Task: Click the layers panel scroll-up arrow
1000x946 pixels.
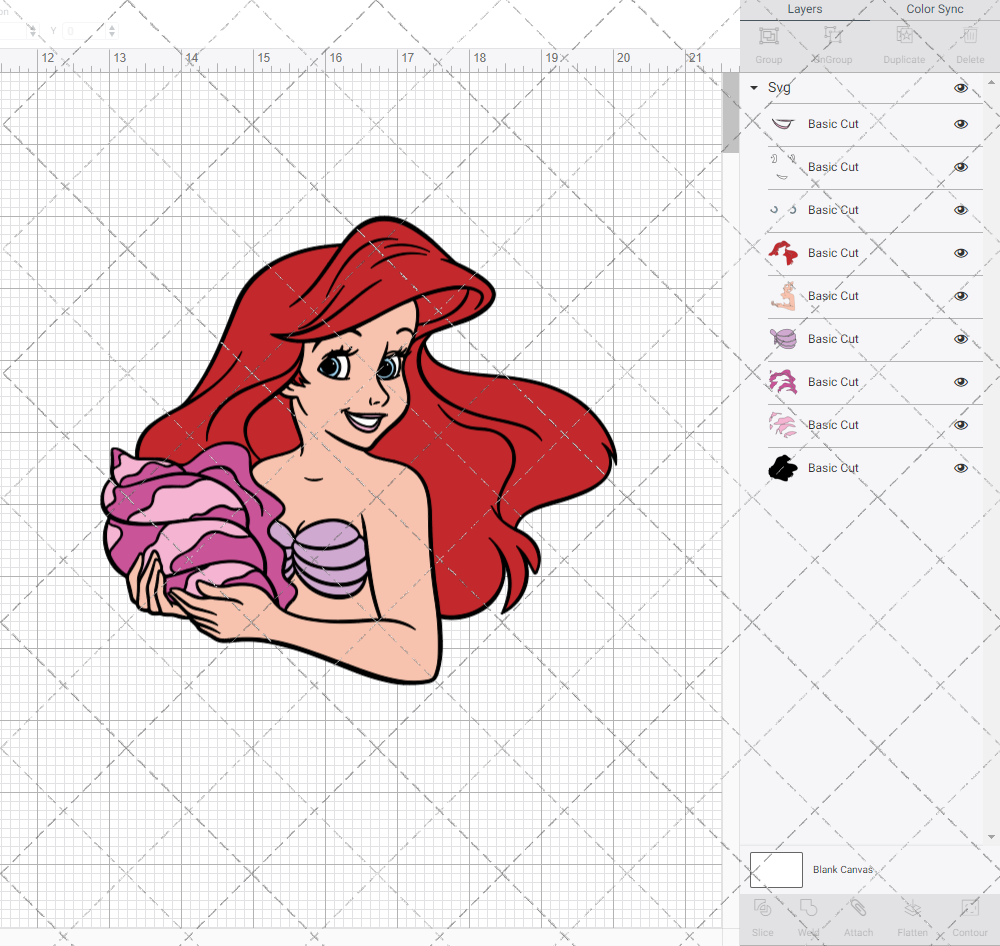Action: click(x=991, y=83)
